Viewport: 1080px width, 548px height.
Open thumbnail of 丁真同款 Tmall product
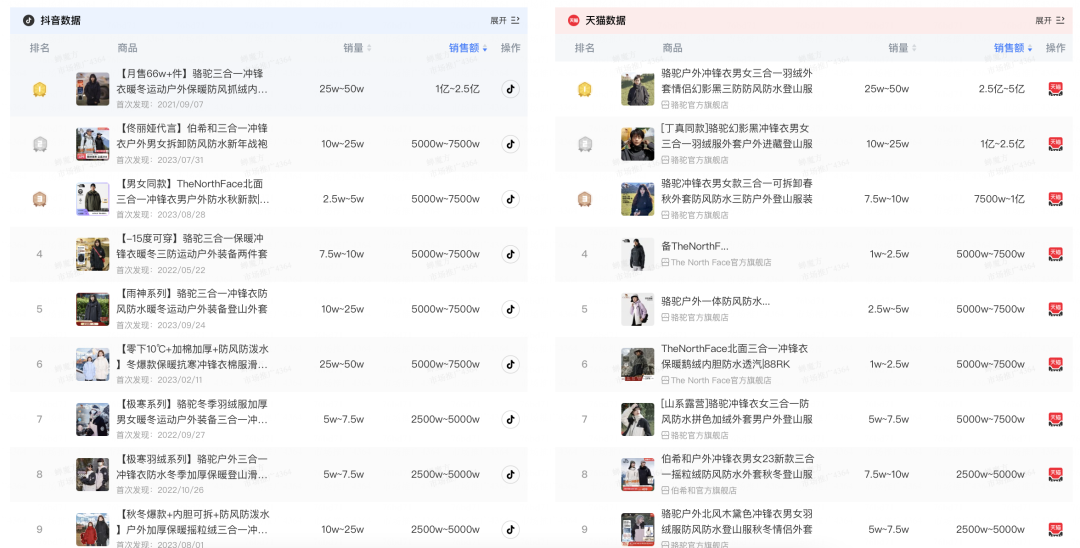pos(638,144)
